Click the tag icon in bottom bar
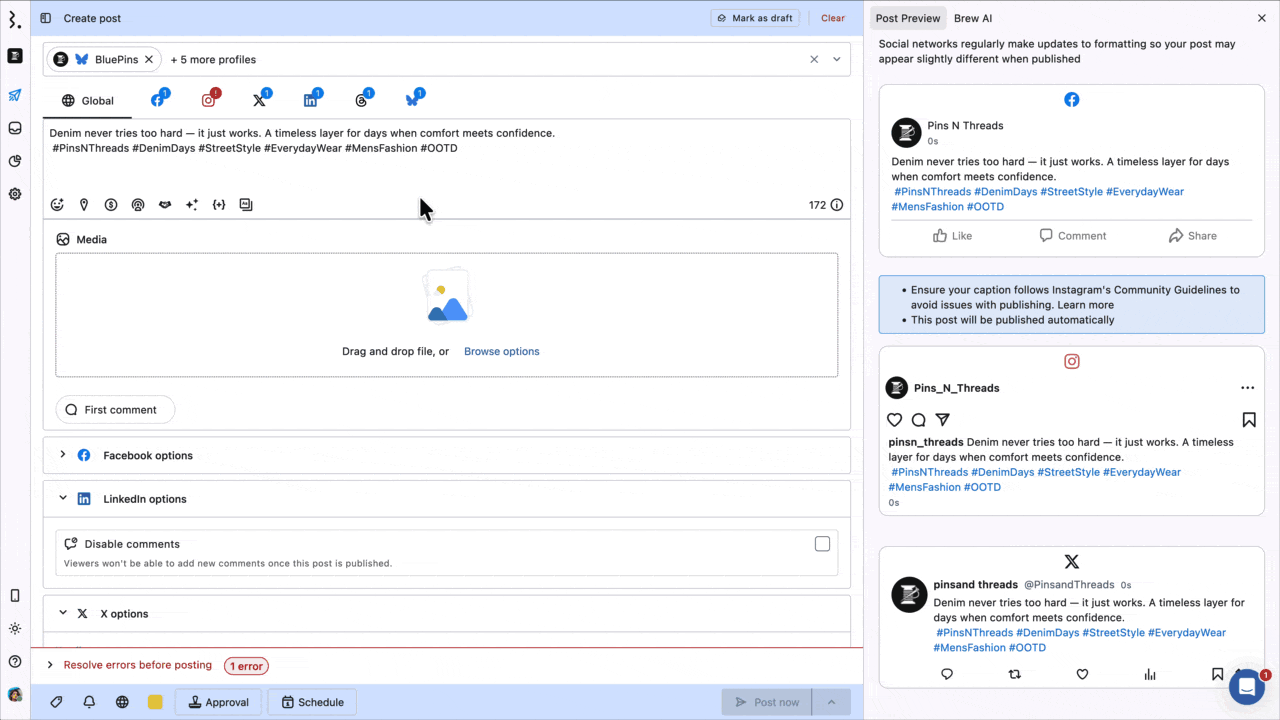Screen dimensions: 1280x720 pyautogui.click(x=56, y=702)
